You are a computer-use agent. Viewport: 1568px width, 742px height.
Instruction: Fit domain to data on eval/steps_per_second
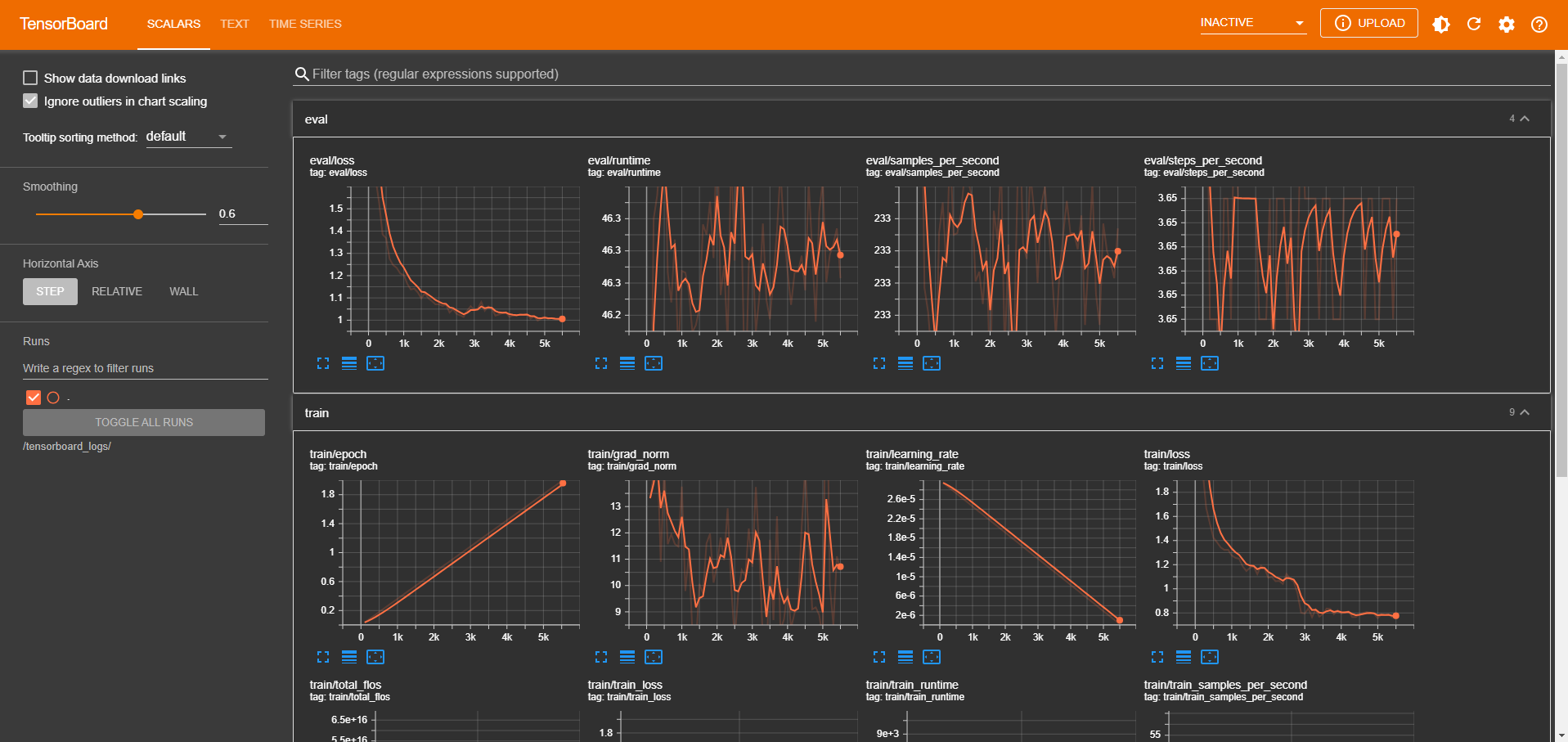click(1210, 363)
